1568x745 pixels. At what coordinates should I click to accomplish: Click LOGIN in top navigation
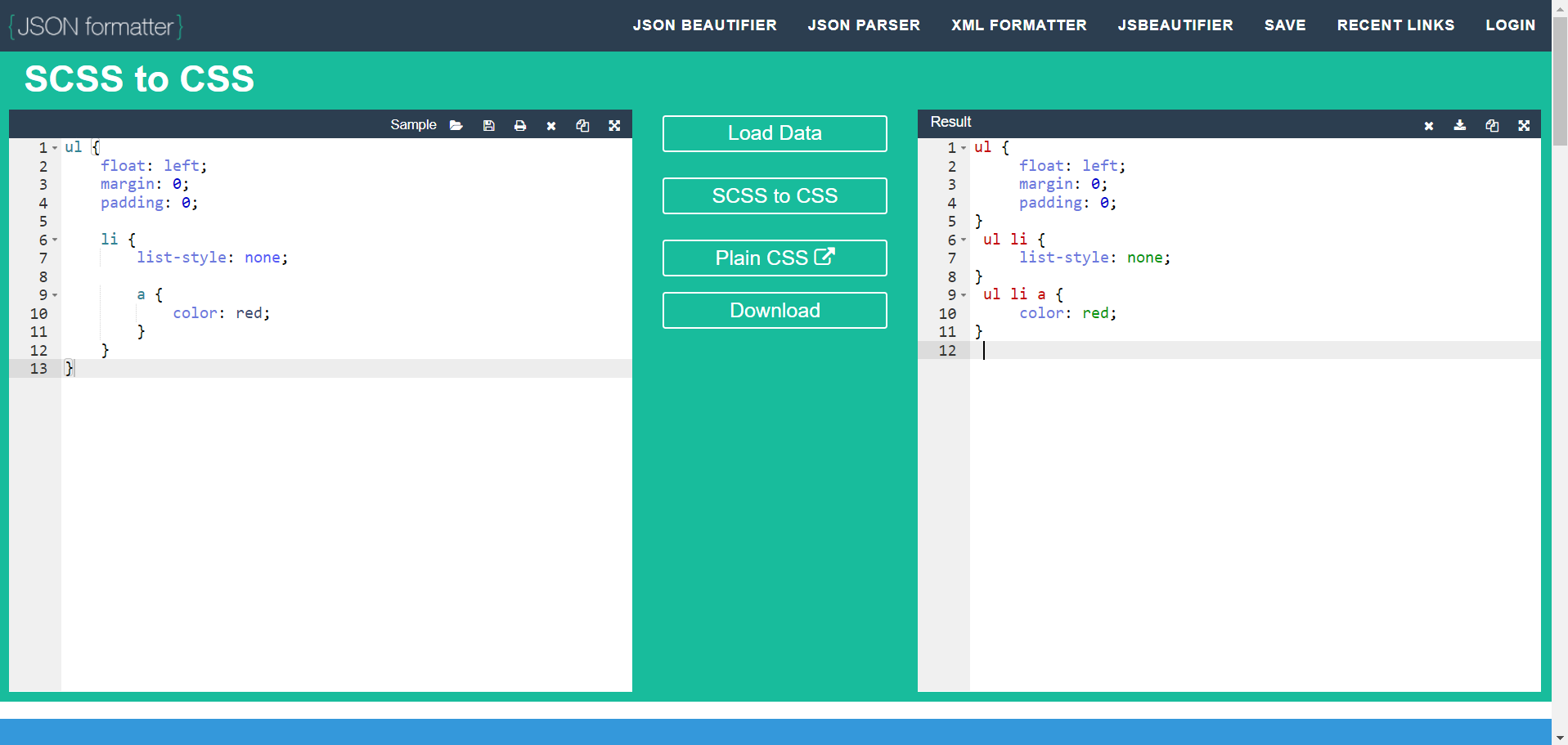pos(1510,25)
